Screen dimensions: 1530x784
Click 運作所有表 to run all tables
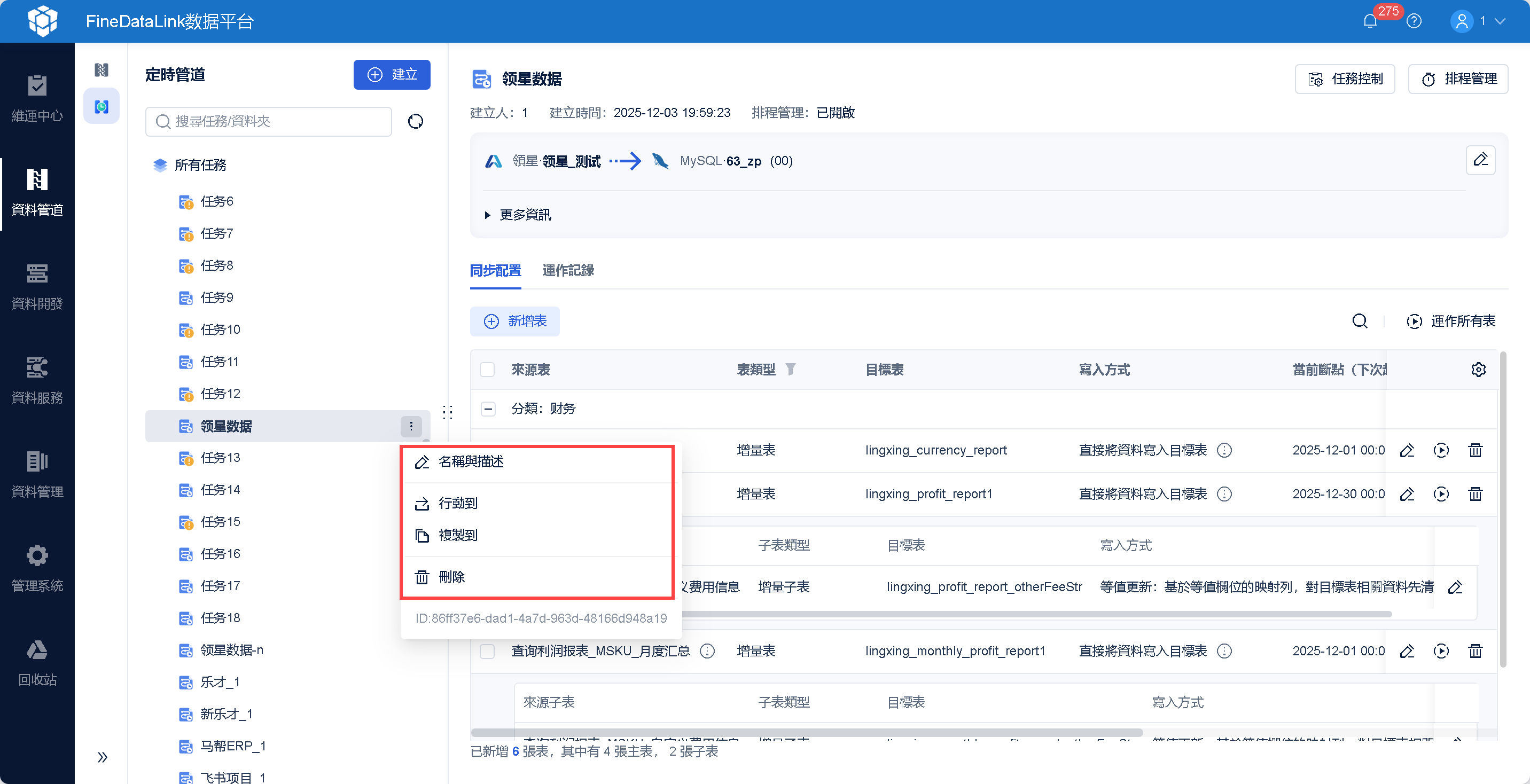point(1450,322)
